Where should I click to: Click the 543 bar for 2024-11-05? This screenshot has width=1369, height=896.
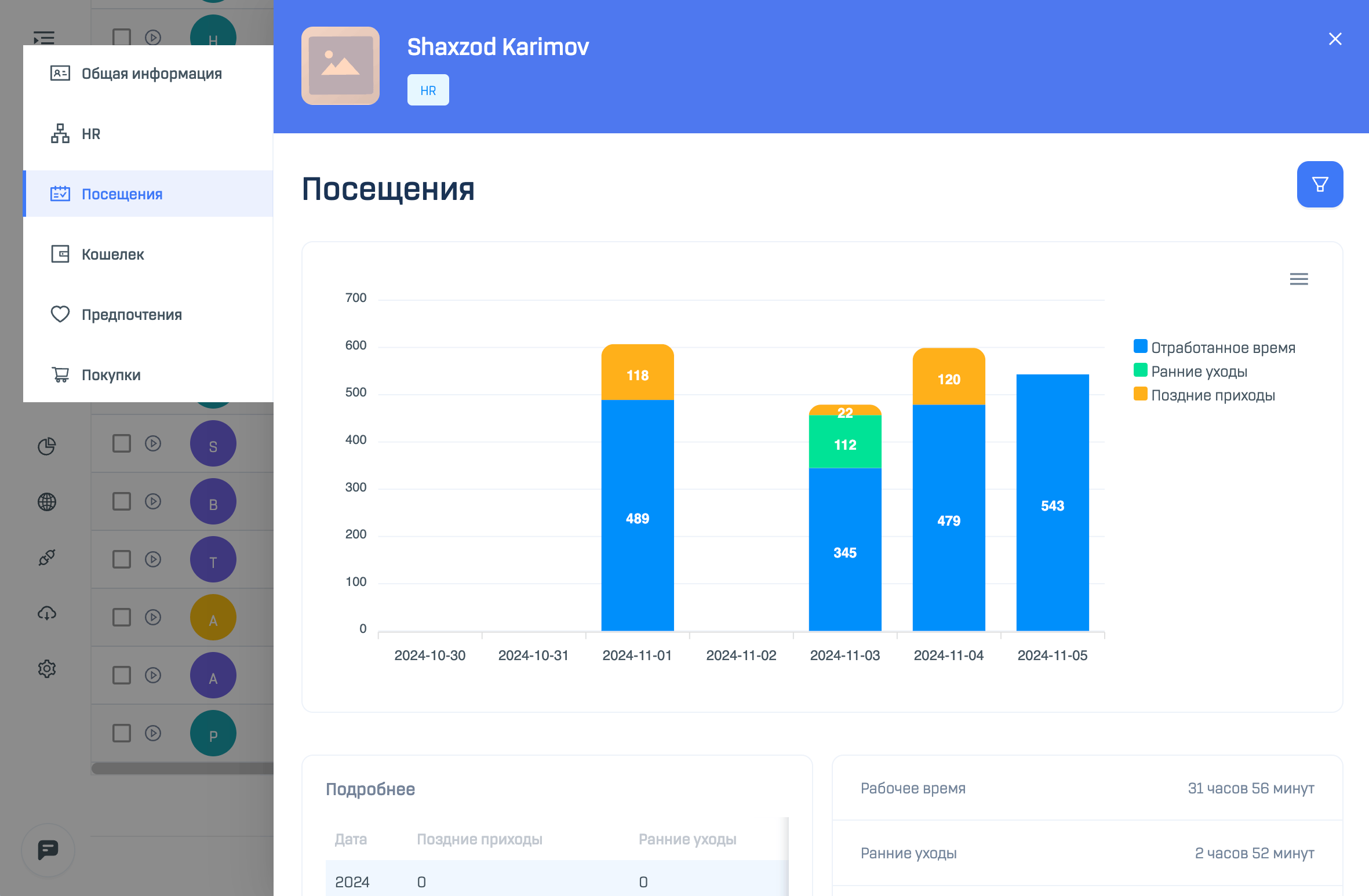click(1053, 502)
